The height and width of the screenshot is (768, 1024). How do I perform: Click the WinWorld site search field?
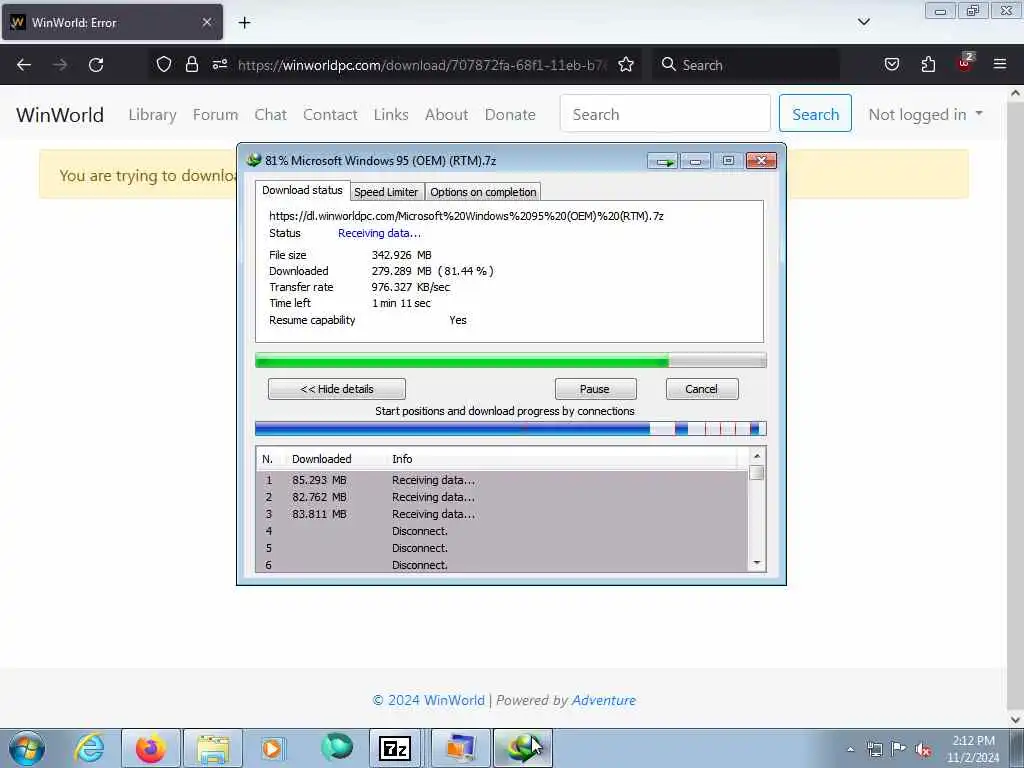[x=665, y=114]
